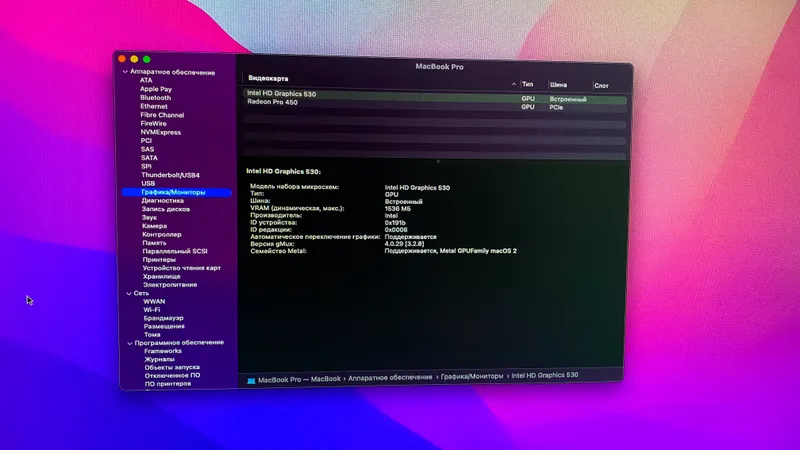Click the green zoom window button

pyautogui.click(x=147, y=59)
